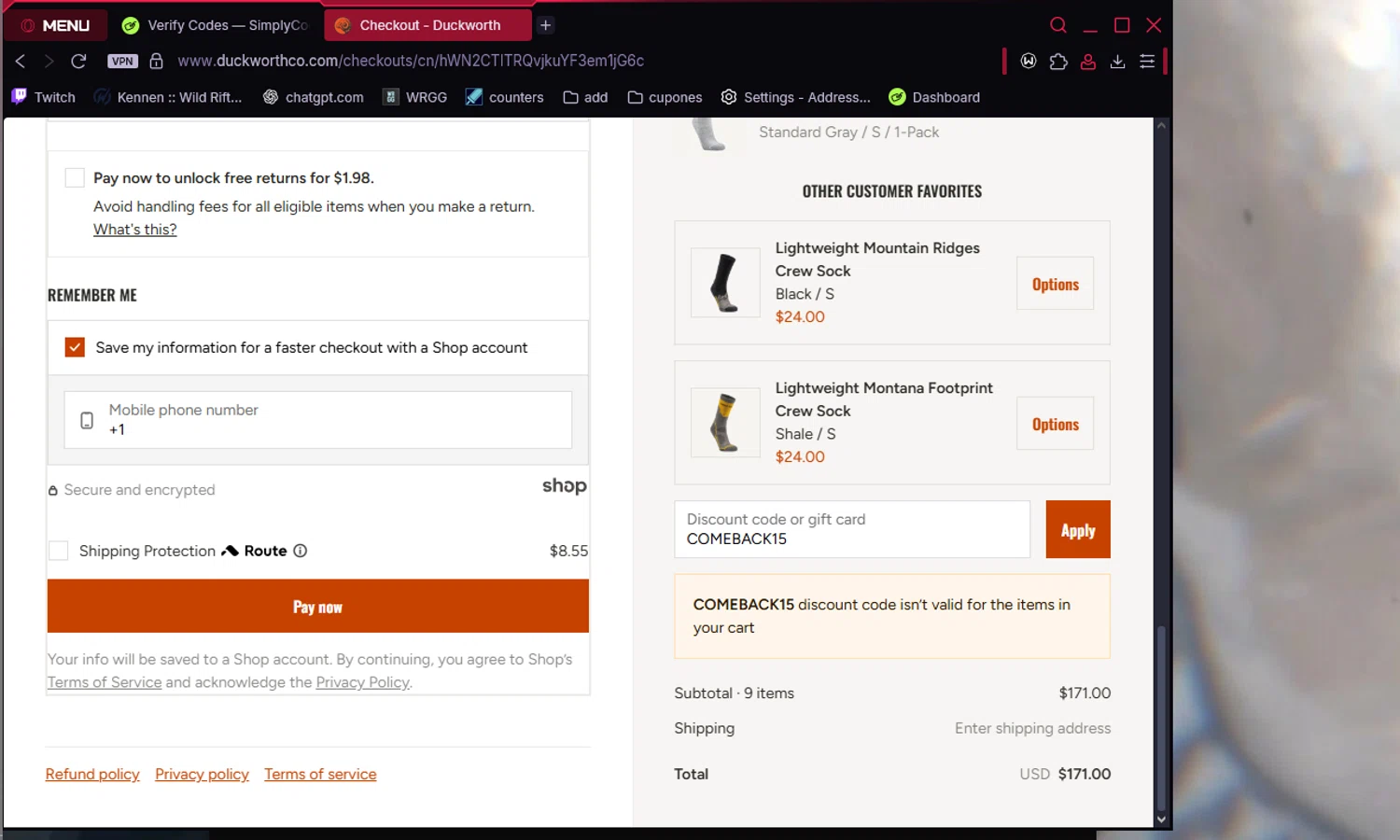The width and height of the screenshot is (1400, 840).
Task: Click Options for Lightweight Mountain Ridges sock
Action: 1056,284
